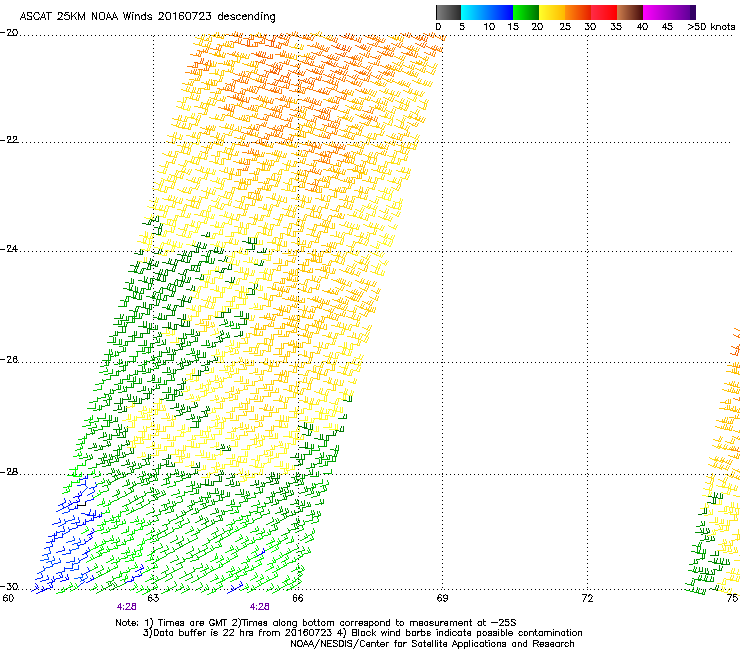Click latitude label '-24'

[9, 249]
